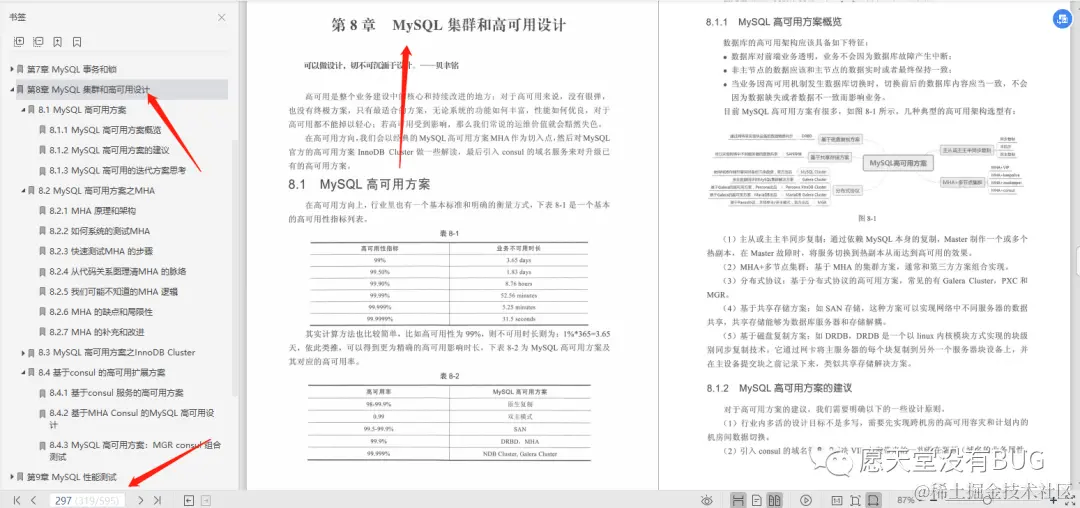Jump to the last page

[157, 500]
